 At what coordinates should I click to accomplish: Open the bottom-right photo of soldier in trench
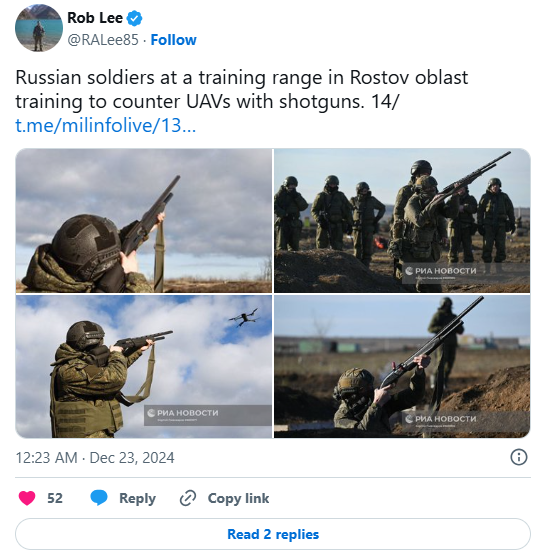click(x=402, y=367)
